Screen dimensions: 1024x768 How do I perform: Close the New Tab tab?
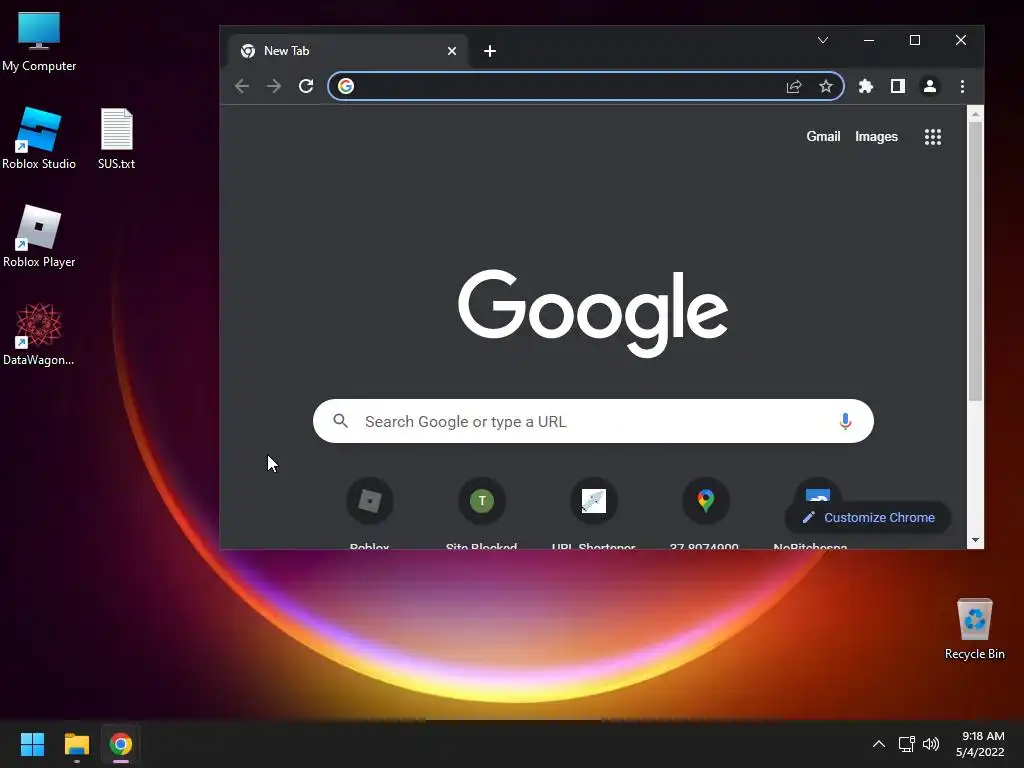452,51
